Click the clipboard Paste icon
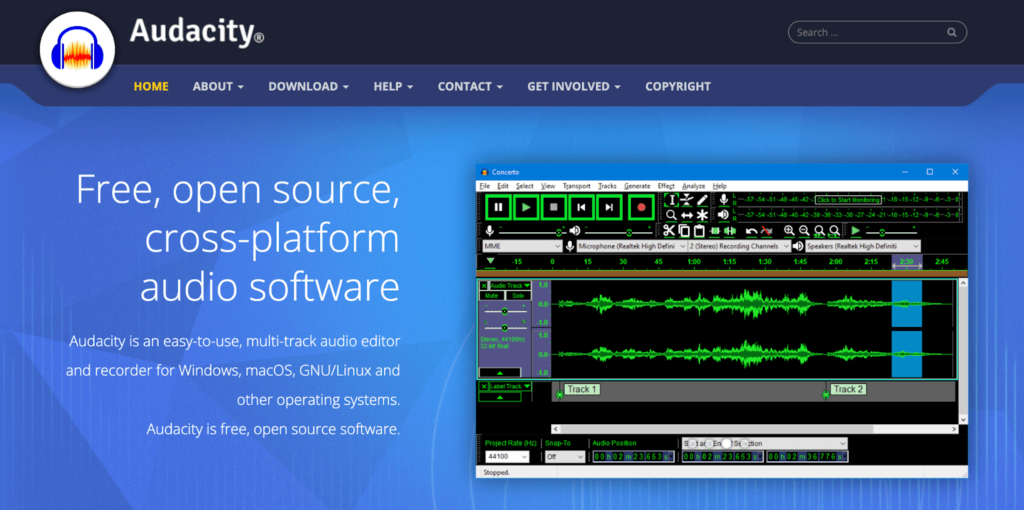 tap(699, 231)
